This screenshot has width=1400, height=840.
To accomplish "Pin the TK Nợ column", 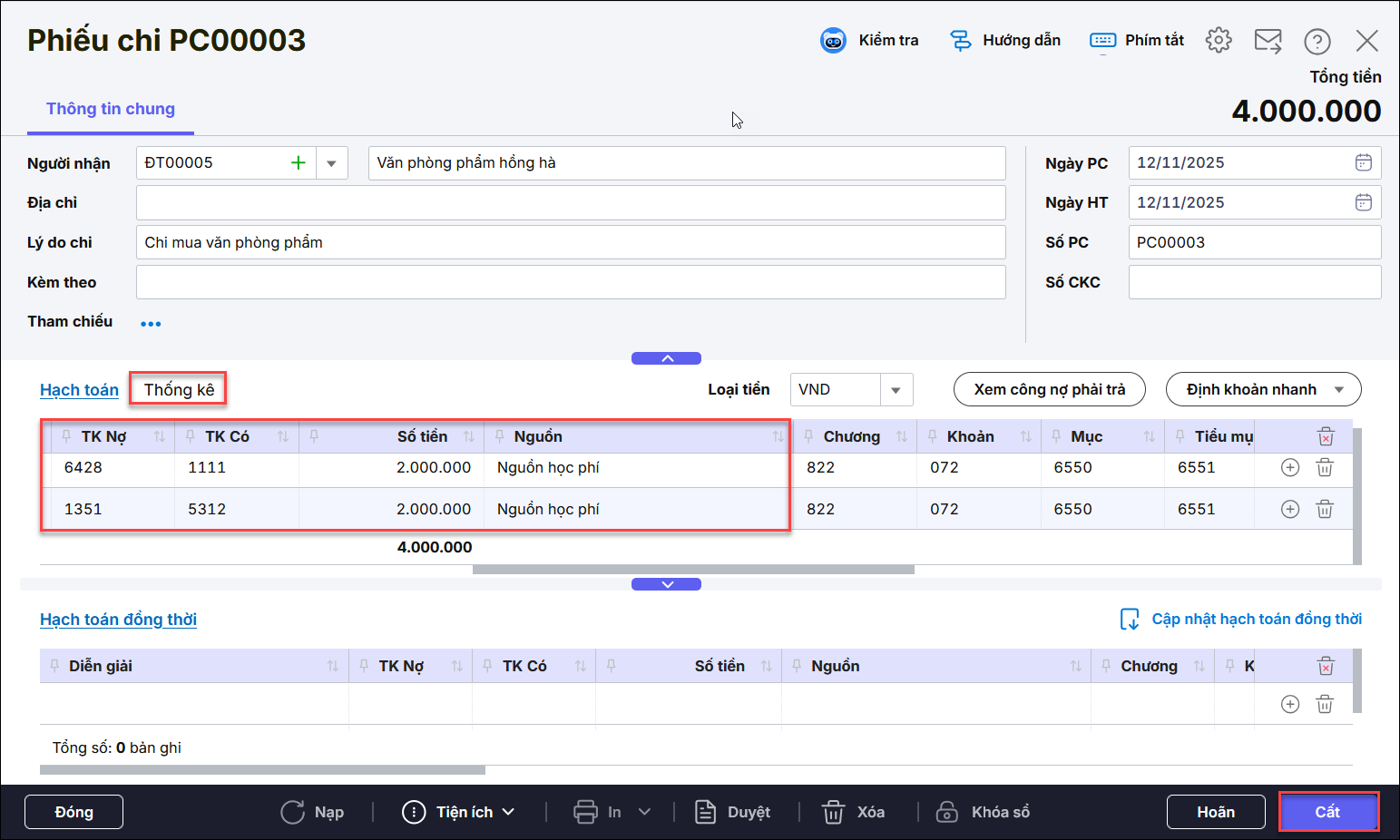I will click(x=66, y=436).
